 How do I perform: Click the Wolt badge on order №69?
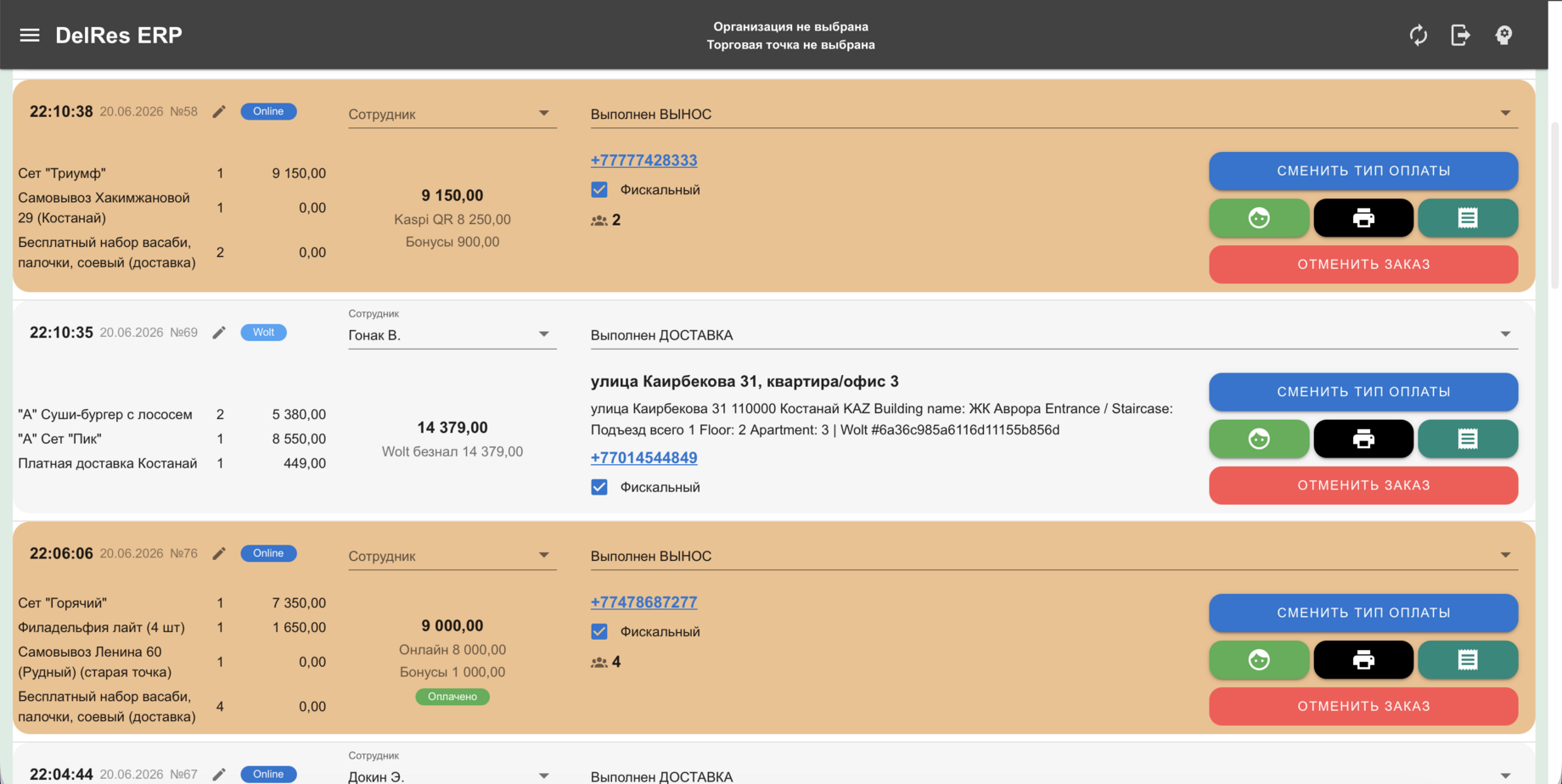coord(263,333)
